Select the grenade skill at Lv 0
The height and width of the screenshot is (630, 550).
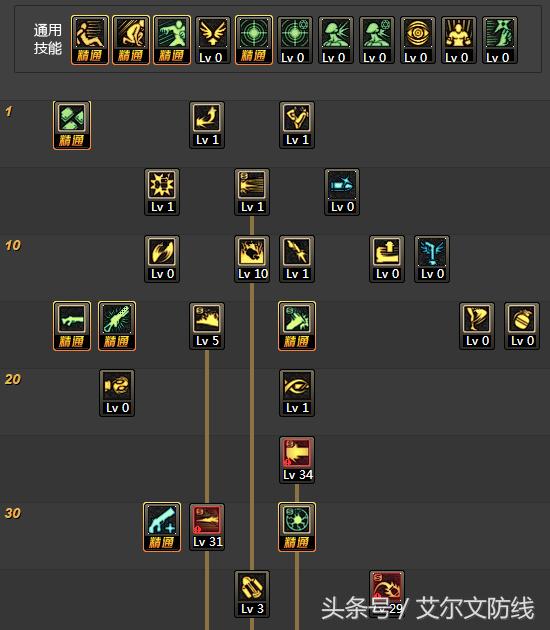tap(522, 326)
